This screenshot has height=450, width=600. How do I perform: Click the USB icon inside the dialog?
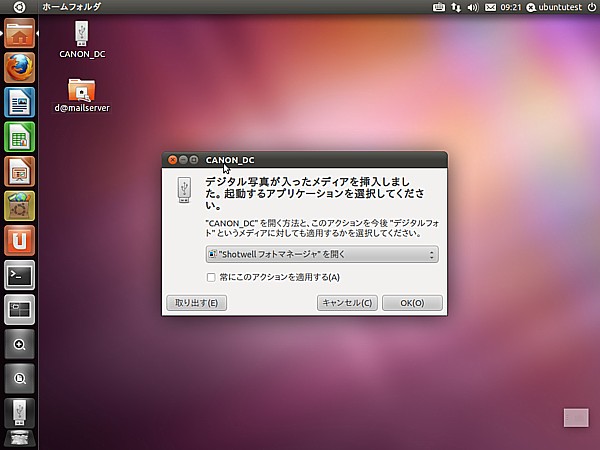184,190
